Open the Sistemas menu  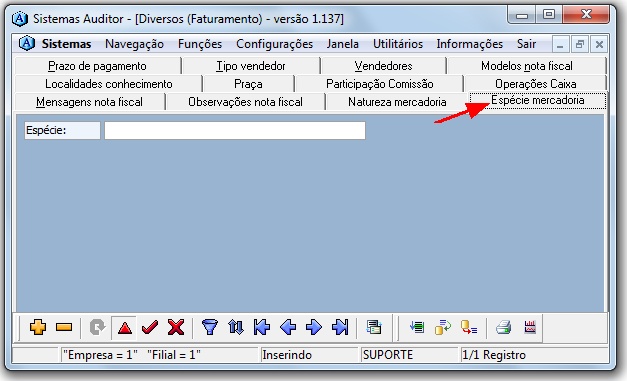[66, 44]
